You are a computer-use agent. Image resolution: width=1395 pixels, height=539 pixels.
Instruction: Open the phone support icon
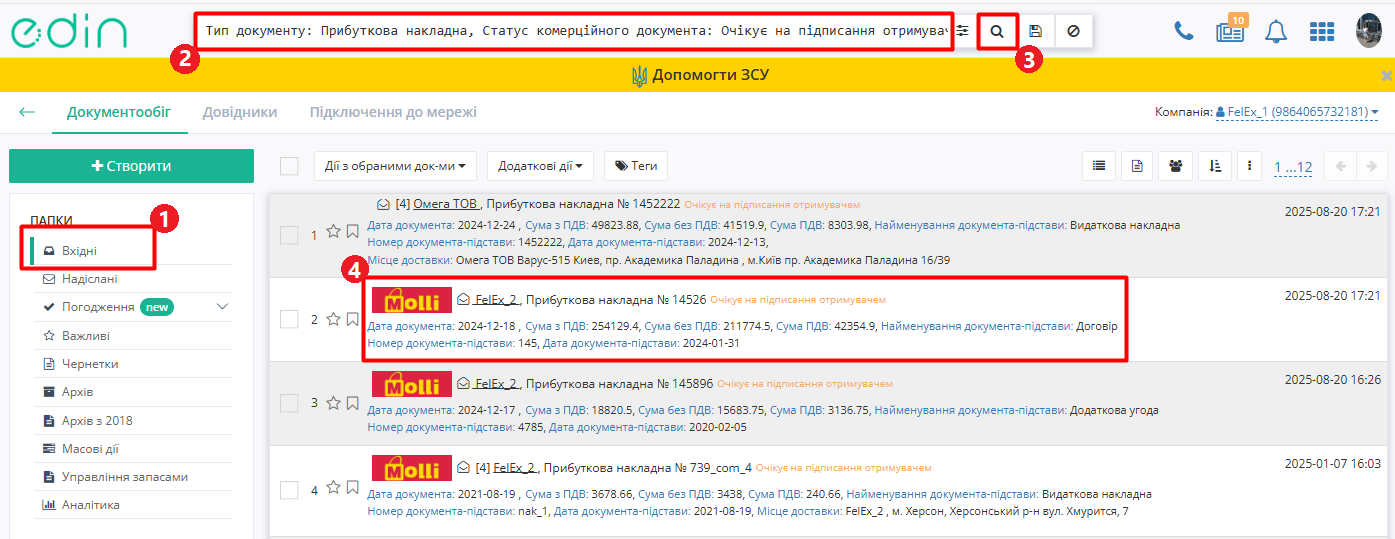pyautogui.click(x=1184, y=31)
